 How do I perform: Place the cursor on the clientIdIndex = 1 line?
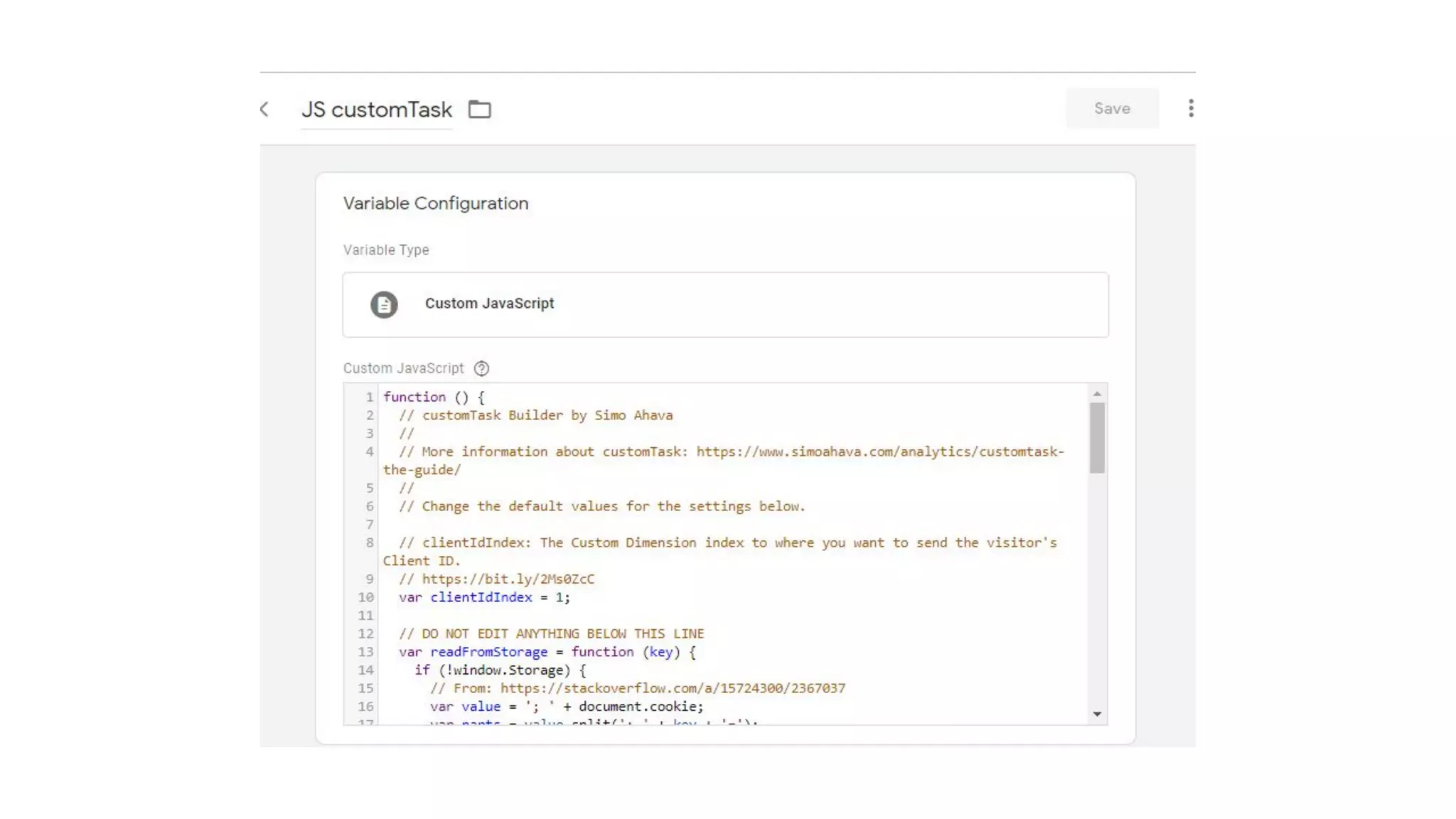[x=484, y=597]
